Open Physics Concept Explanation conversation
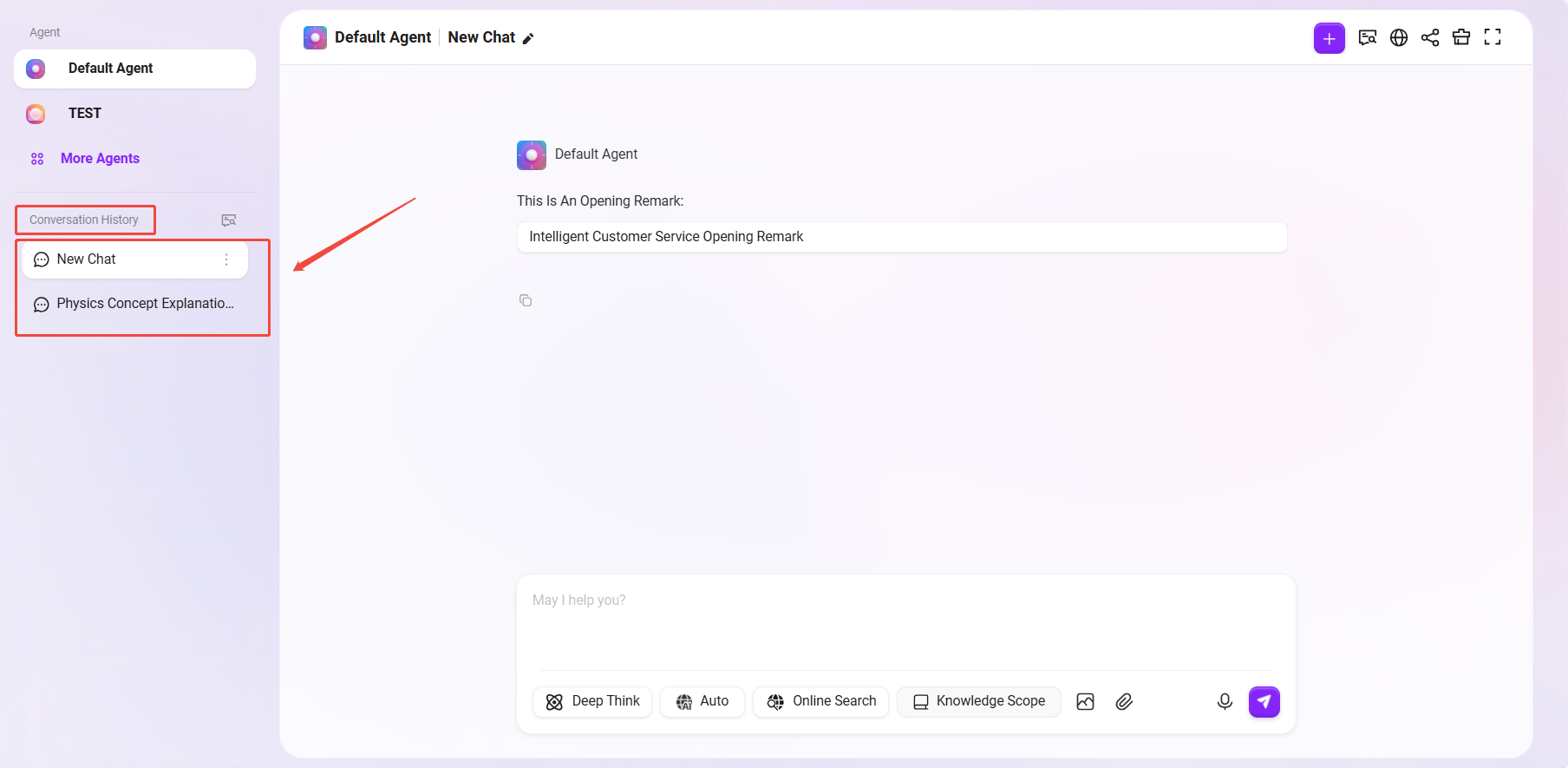1568x768 pixels. 144,304
